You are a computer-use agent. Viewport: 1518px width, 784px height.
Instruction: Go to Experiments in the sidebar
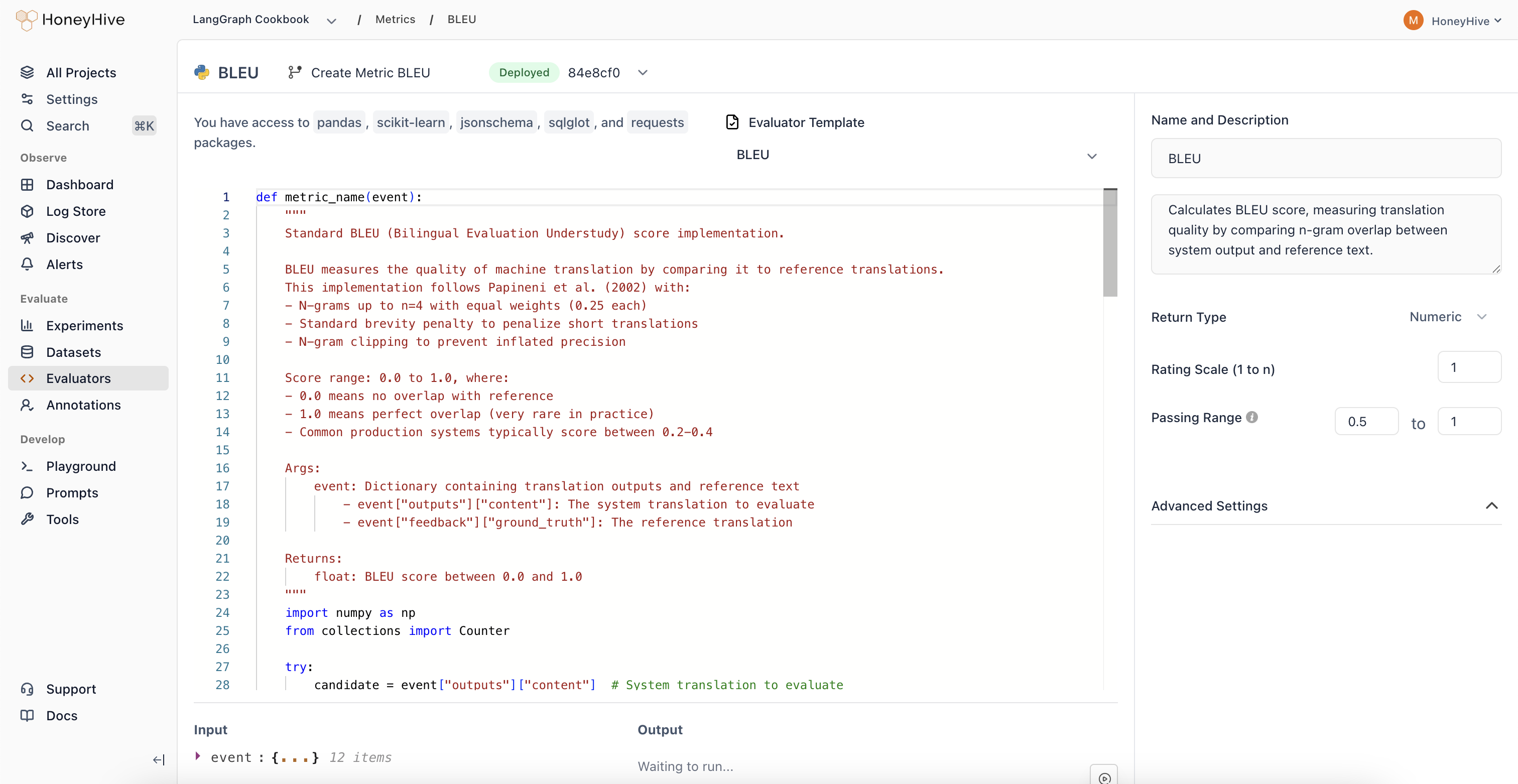[x=84, y=326]
